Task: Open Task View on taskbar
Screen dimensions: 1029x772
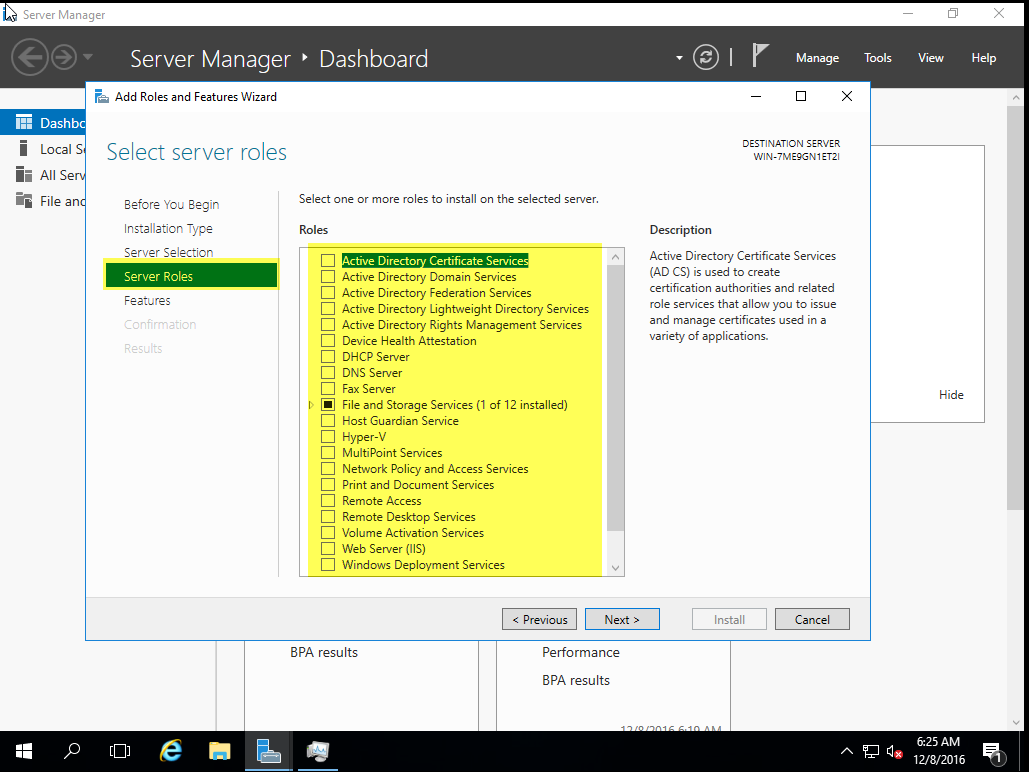Action: point(120,751)
